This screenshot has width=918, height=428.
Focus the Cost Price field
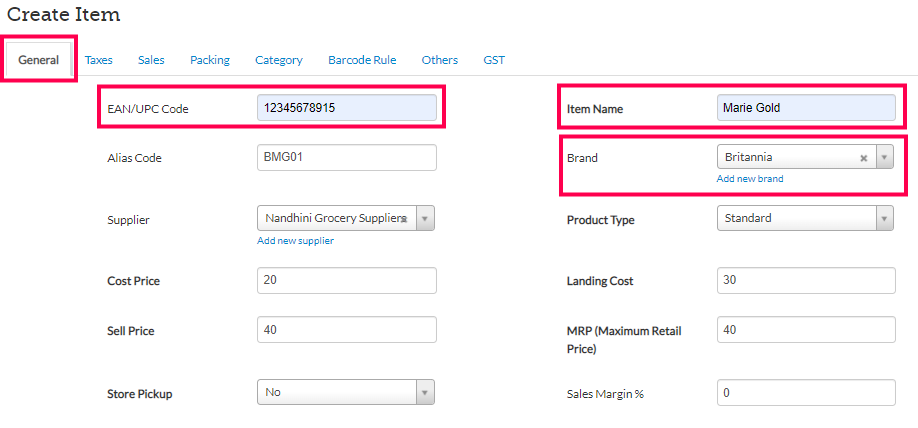(346, 281)
